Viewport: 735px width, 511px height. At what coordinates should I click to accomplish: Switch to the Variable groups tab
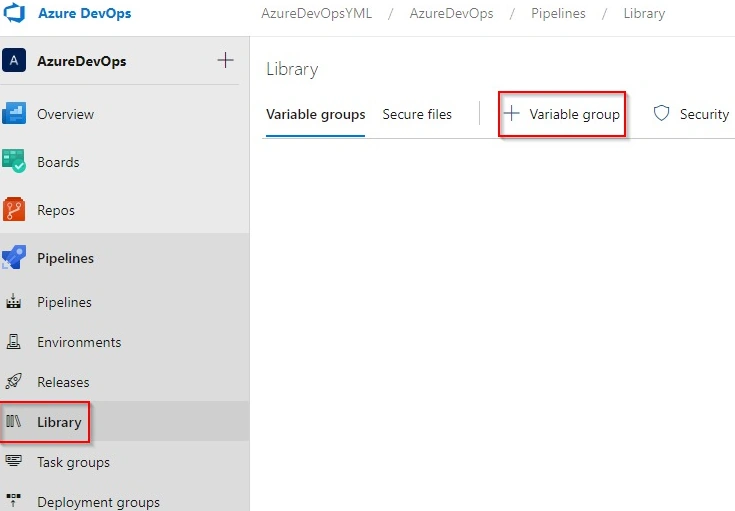(x=315, y=114)
